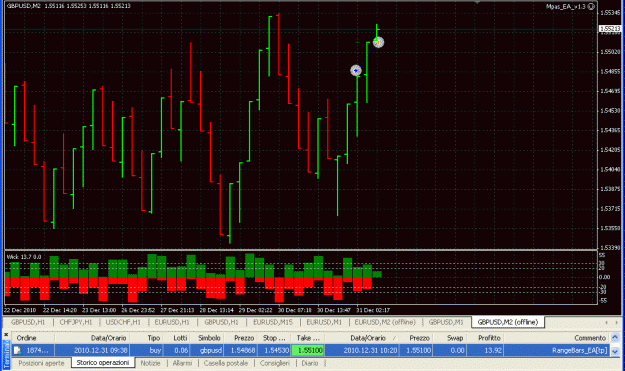Sort by the Commento column header

[x=557, y=338]
